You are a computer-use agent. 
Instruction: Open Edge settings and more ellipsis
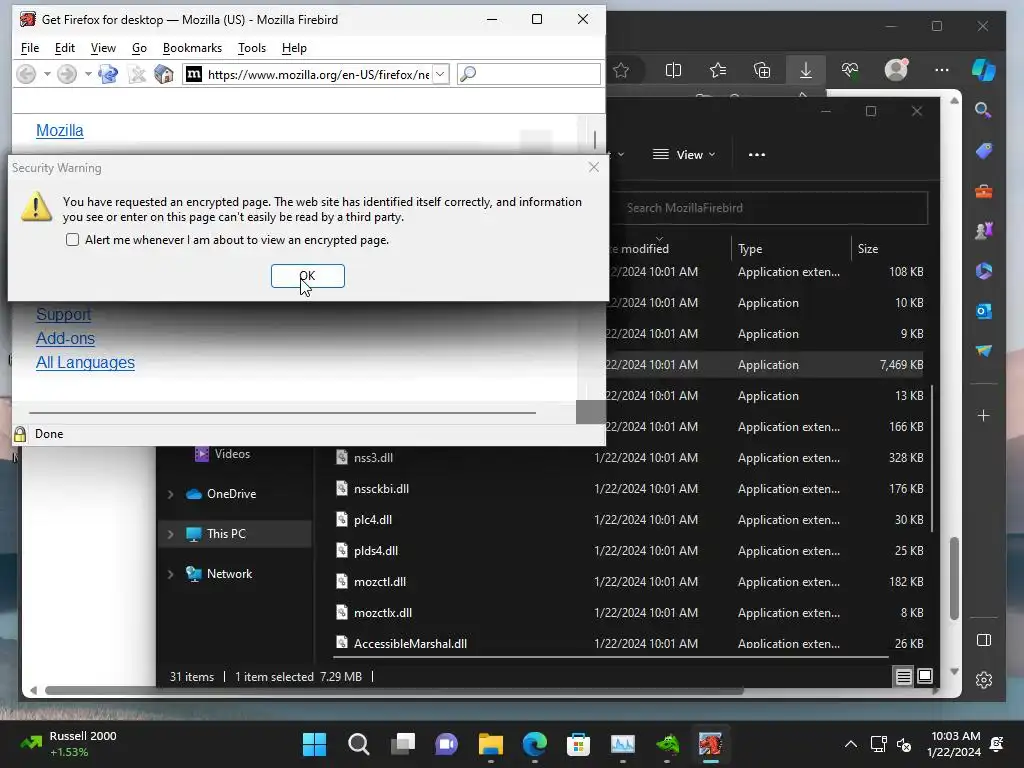[x=942, y=70]
